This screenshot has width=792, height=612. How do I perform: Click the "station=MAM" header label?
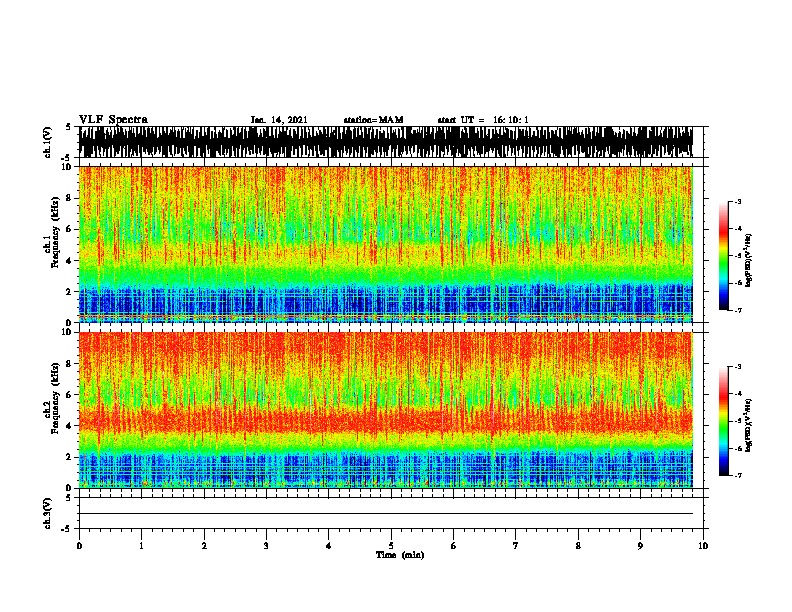coord(373,120)
